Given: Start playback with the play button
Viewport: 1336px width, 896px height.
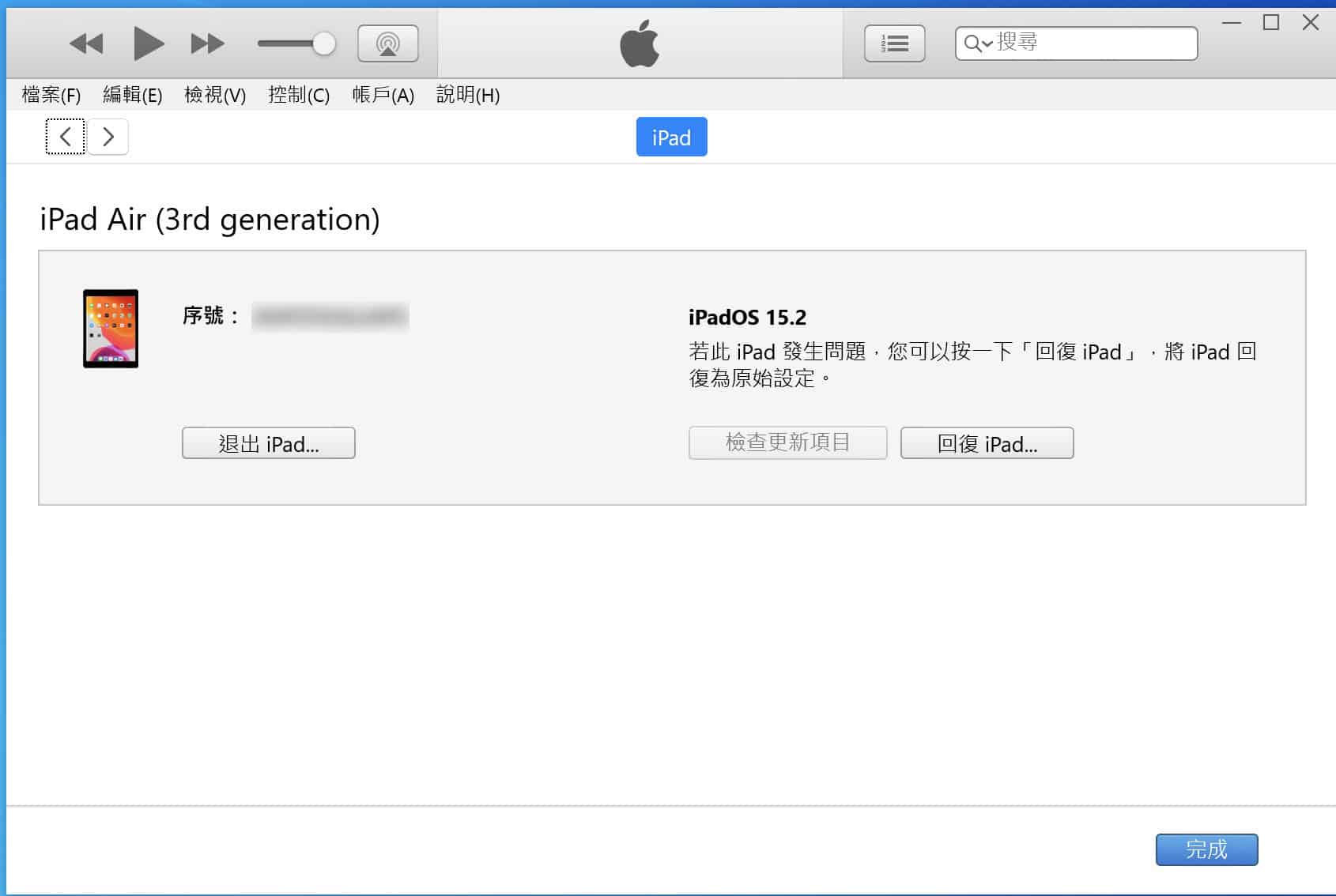Looking at the screenshot, I should point(148,43).
